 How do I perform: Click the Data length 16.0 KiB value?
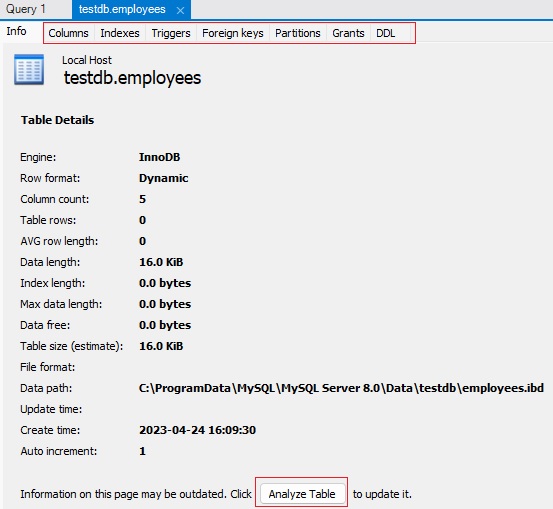[x=161, y=262]
